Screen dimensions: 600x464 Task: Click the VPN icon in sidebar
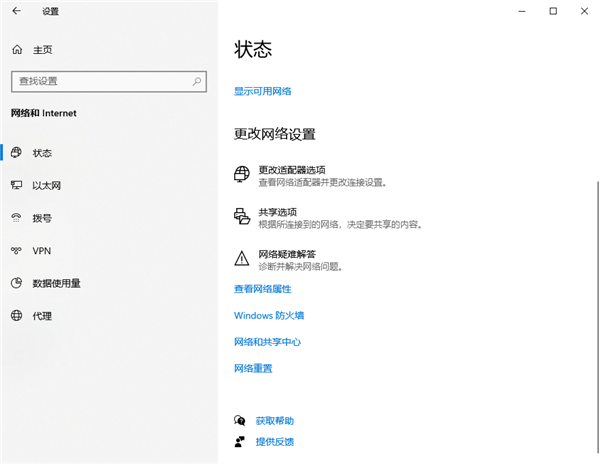(16, 251)
